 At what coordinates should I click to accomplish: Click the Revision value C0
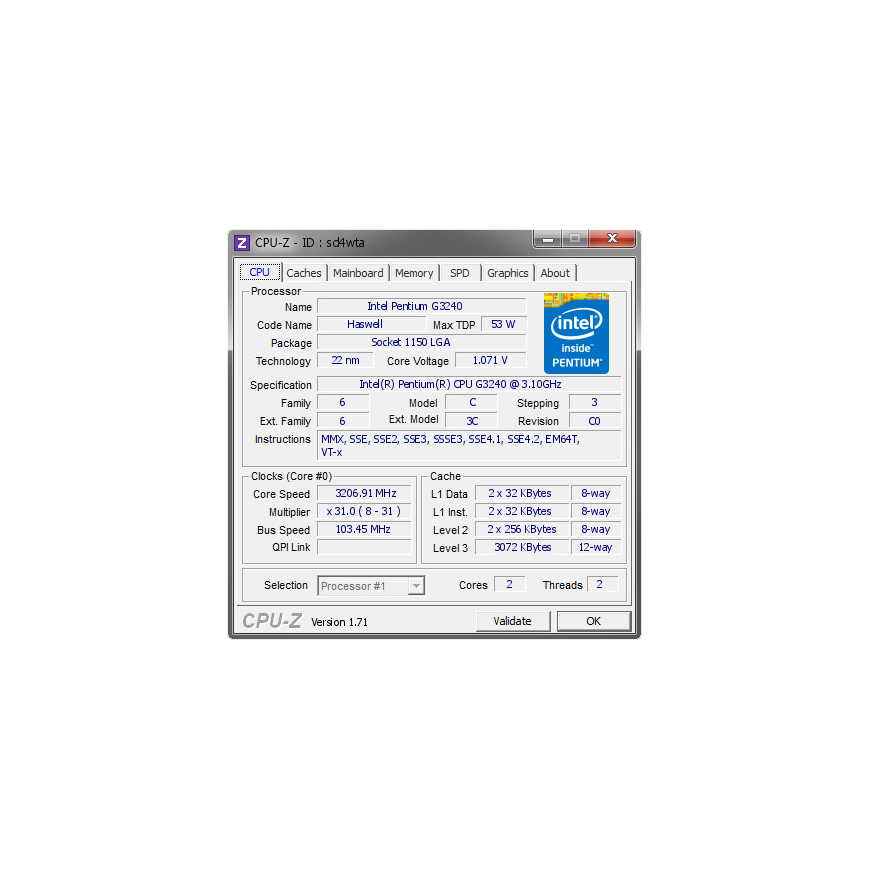coord(595,421)
